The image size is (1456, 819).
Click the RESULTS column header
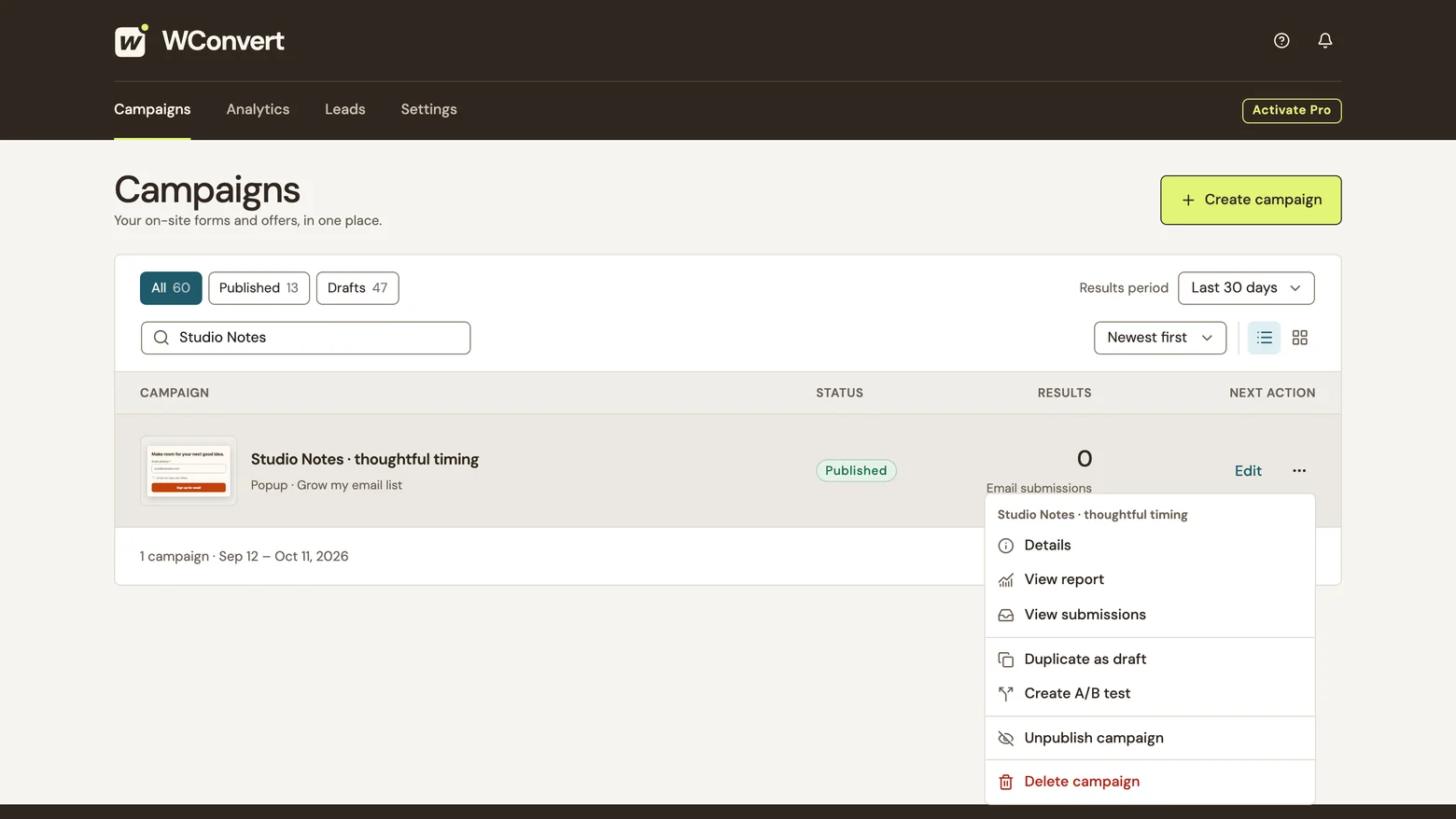click(1064, 393)
